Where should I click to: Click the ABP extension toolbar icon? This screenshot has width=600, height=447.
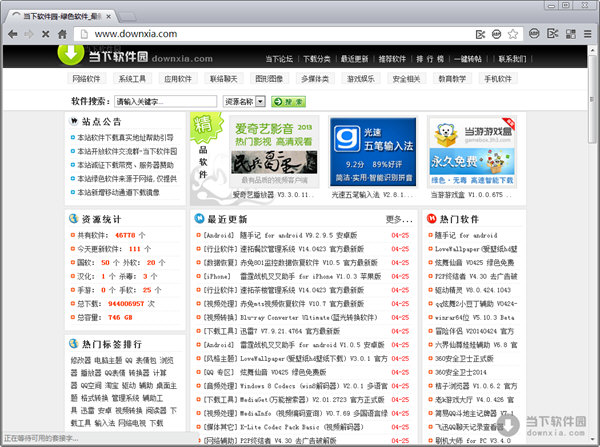click(534, 34)
